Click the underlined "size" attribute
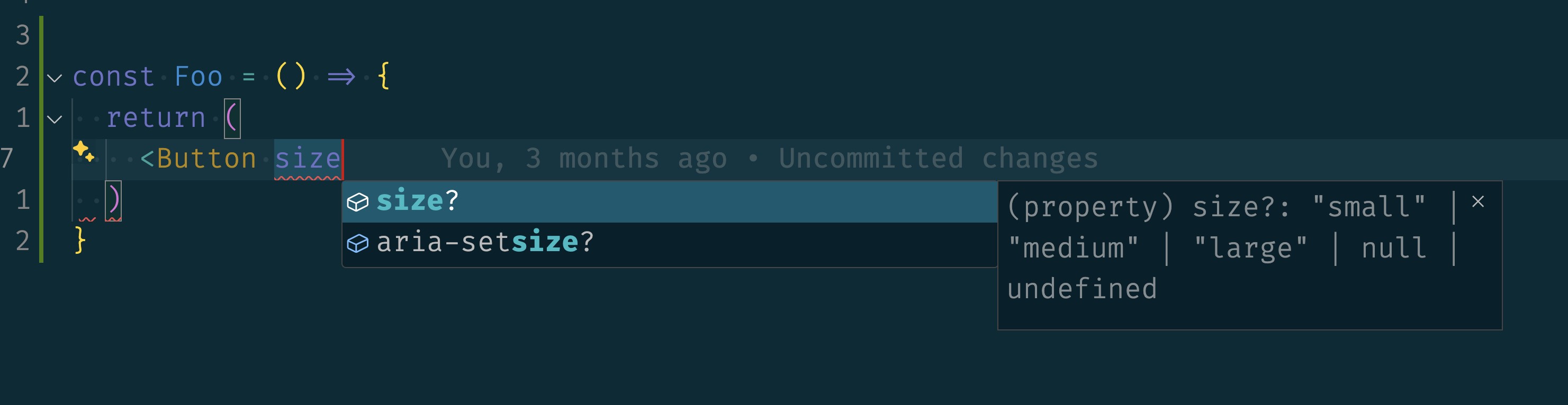Screen dimensions: 1568x405 pyautogui.click(x=308, y=159)
